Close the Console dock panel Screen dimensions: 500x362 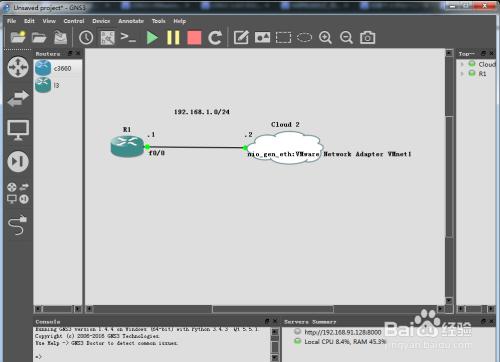point(275,321)
